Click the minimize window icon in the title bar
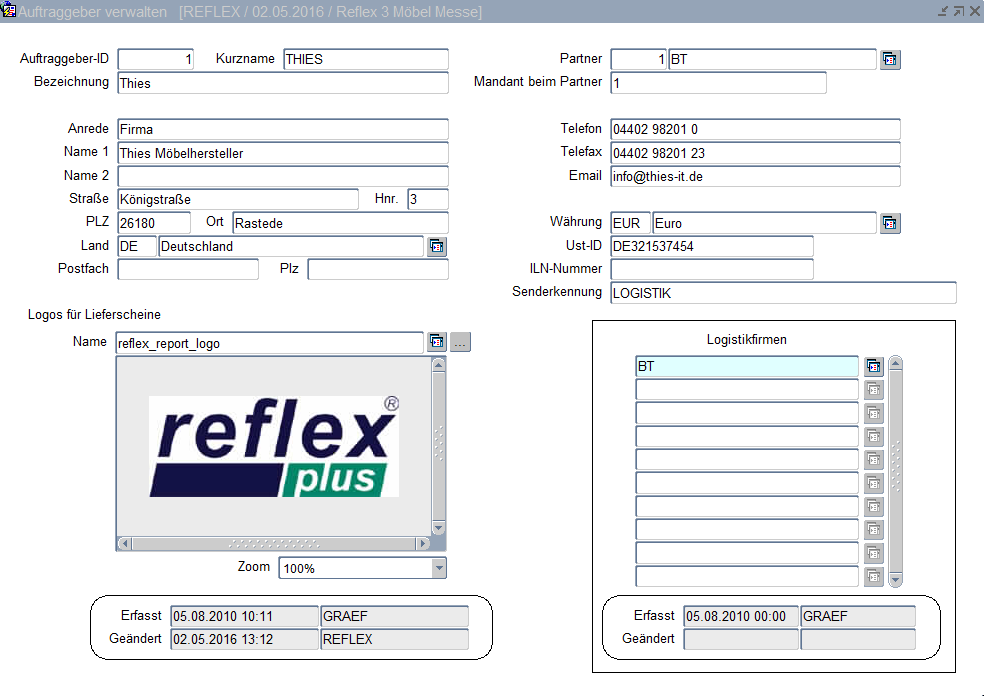Screen dimensions: 984x696 tap(942, 11)
